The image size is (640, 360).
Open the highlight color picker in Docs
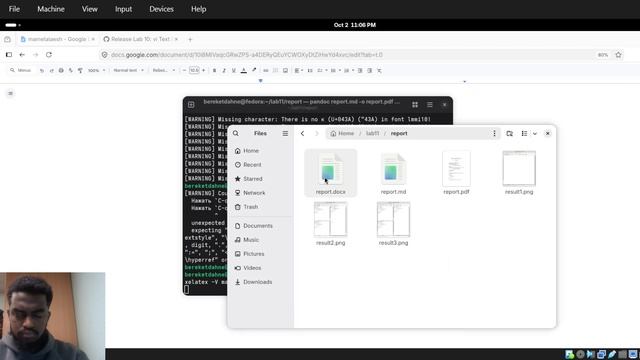click(254, 71)
